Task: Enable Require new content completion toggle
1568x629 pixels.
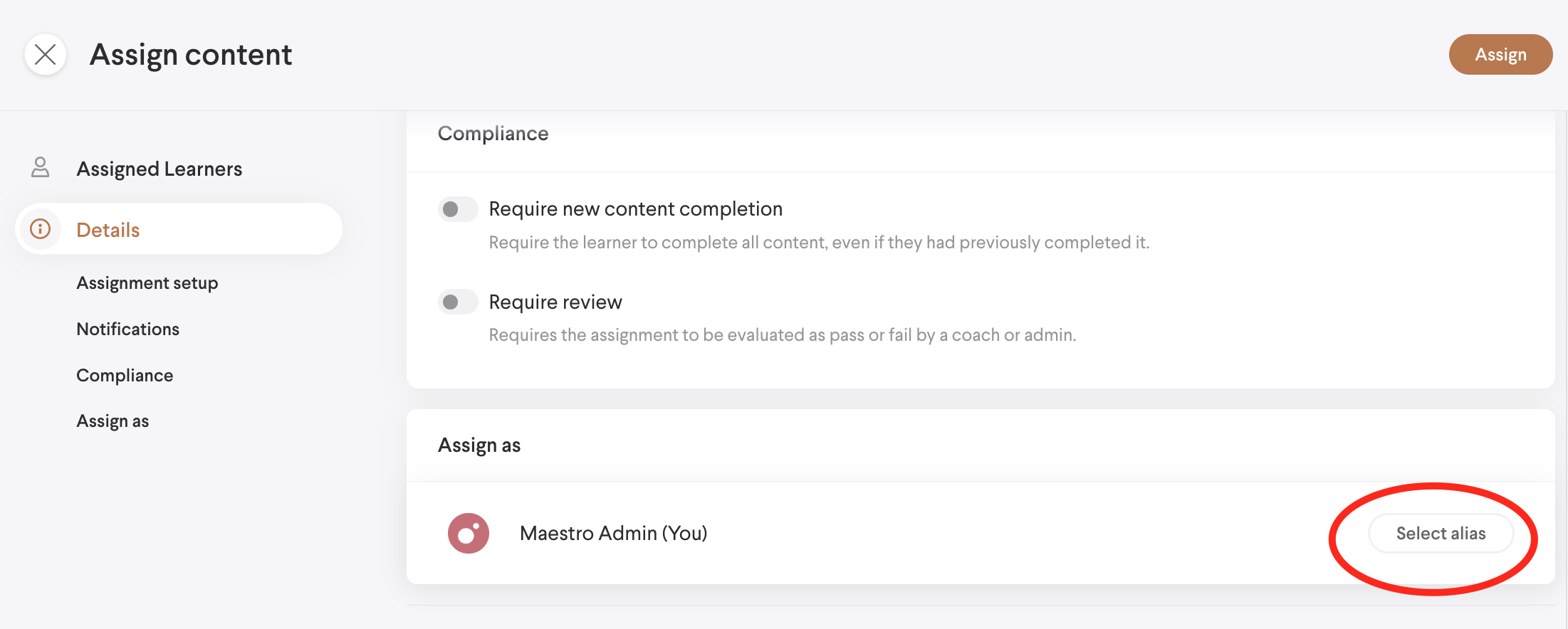Action: [x=457, y=209]
